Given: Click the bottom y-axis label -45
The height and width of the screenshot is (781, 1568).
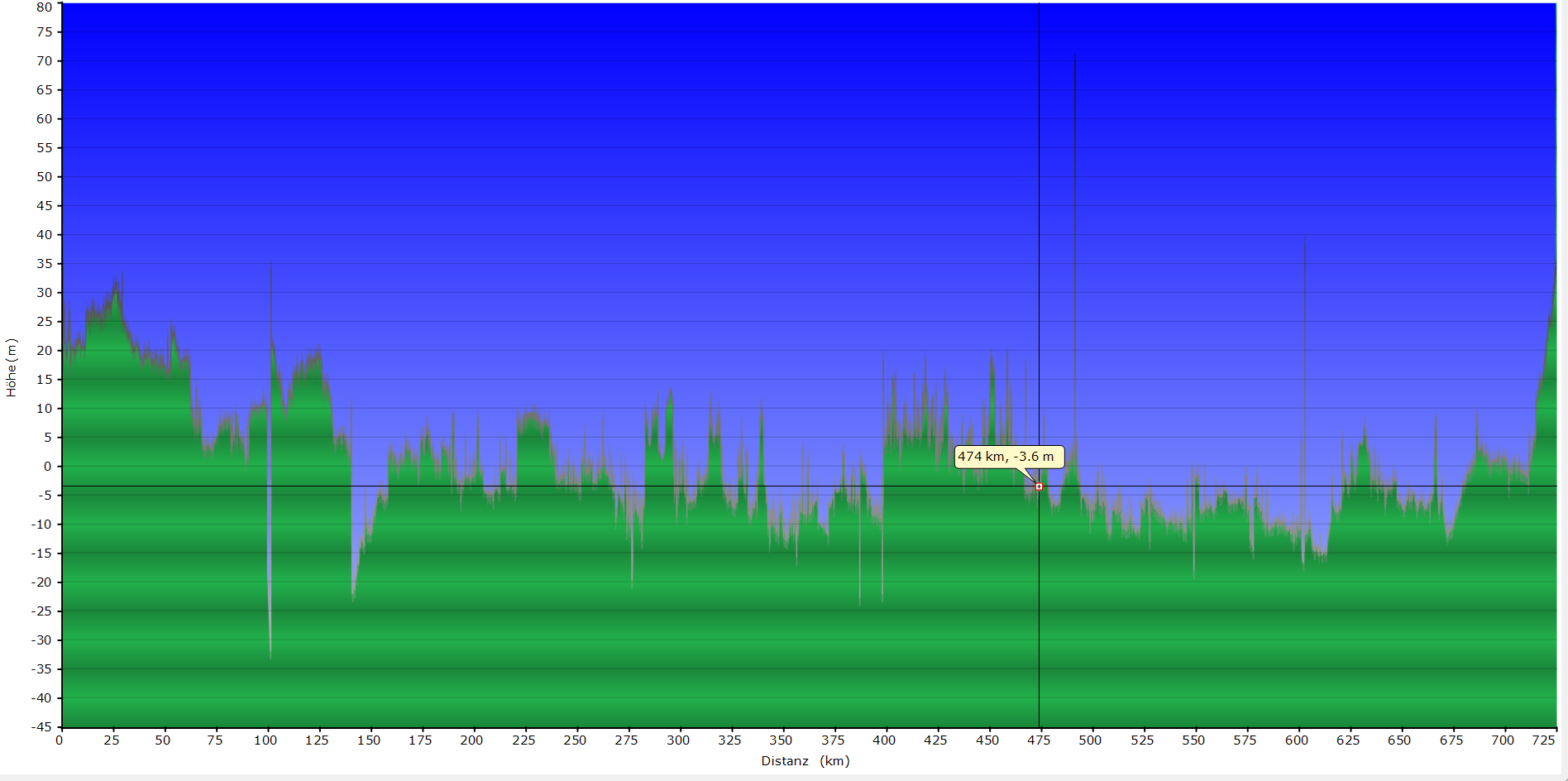Looking at the screenshot, I should pyautogui.click(x=41, y=727).
